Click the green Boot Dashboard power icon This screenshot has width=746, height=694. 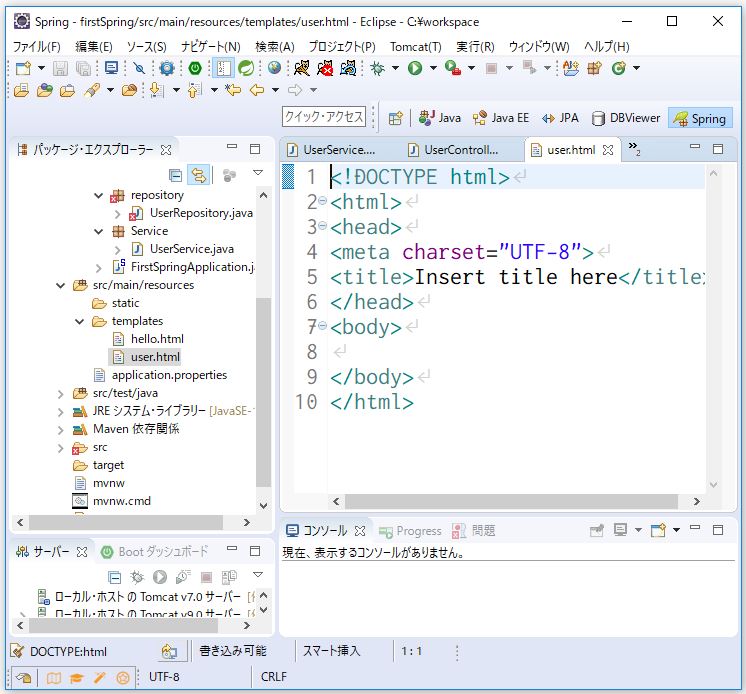coord(195,68)
